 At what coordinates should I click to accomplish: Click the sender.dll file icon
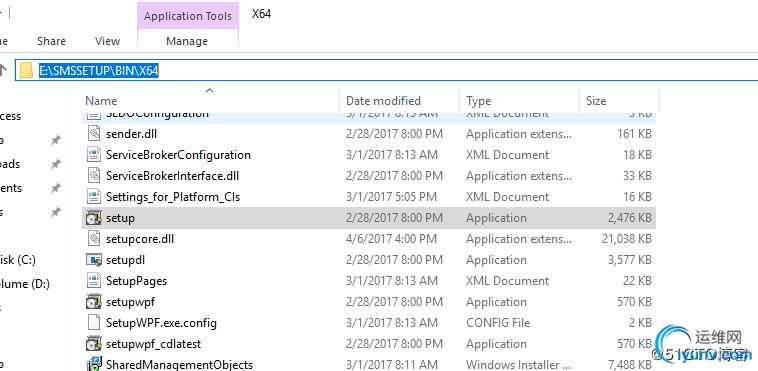click(93, 134)
